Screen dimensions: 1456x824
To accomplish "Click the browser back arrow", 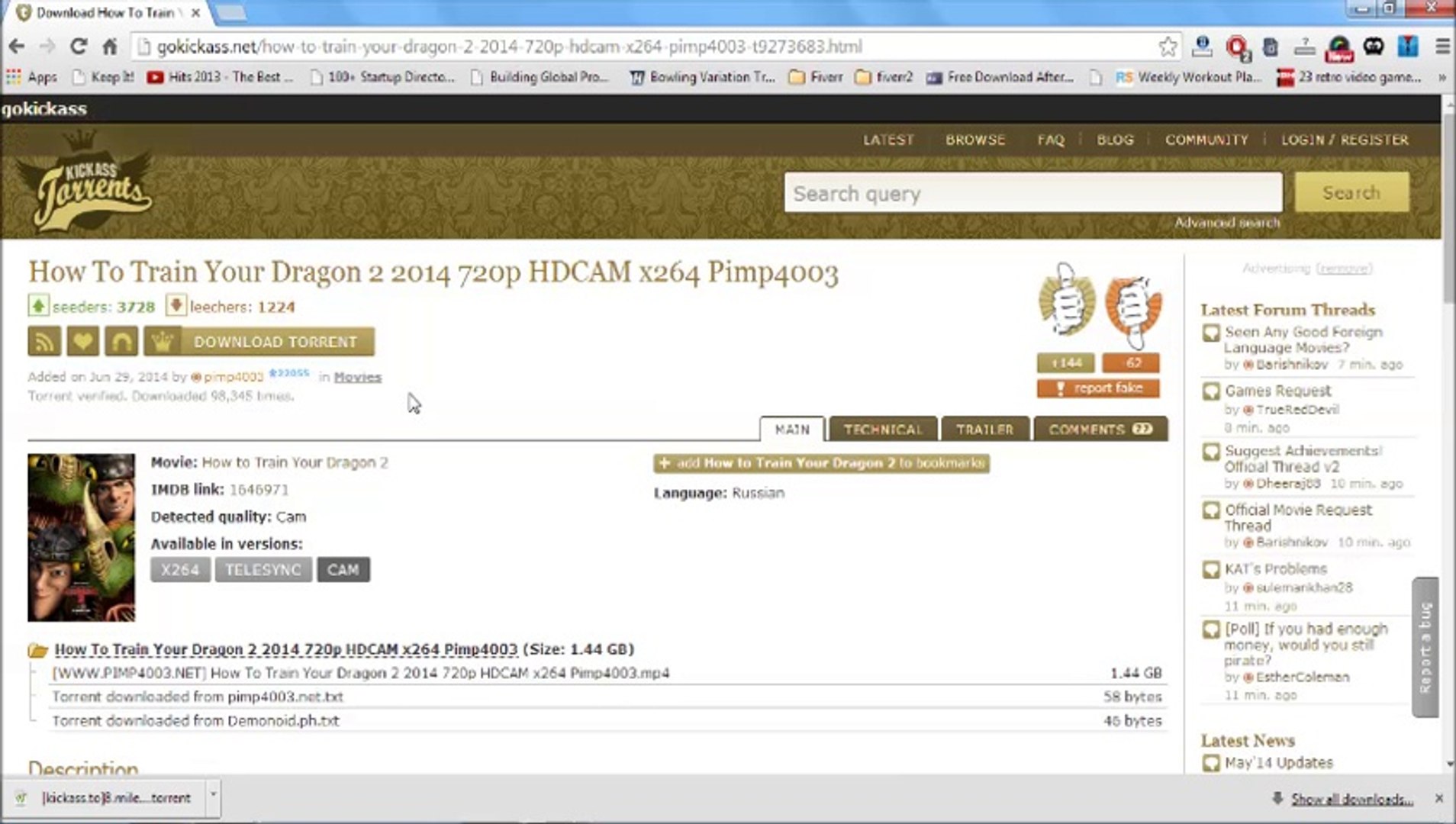I will [17, 47].
